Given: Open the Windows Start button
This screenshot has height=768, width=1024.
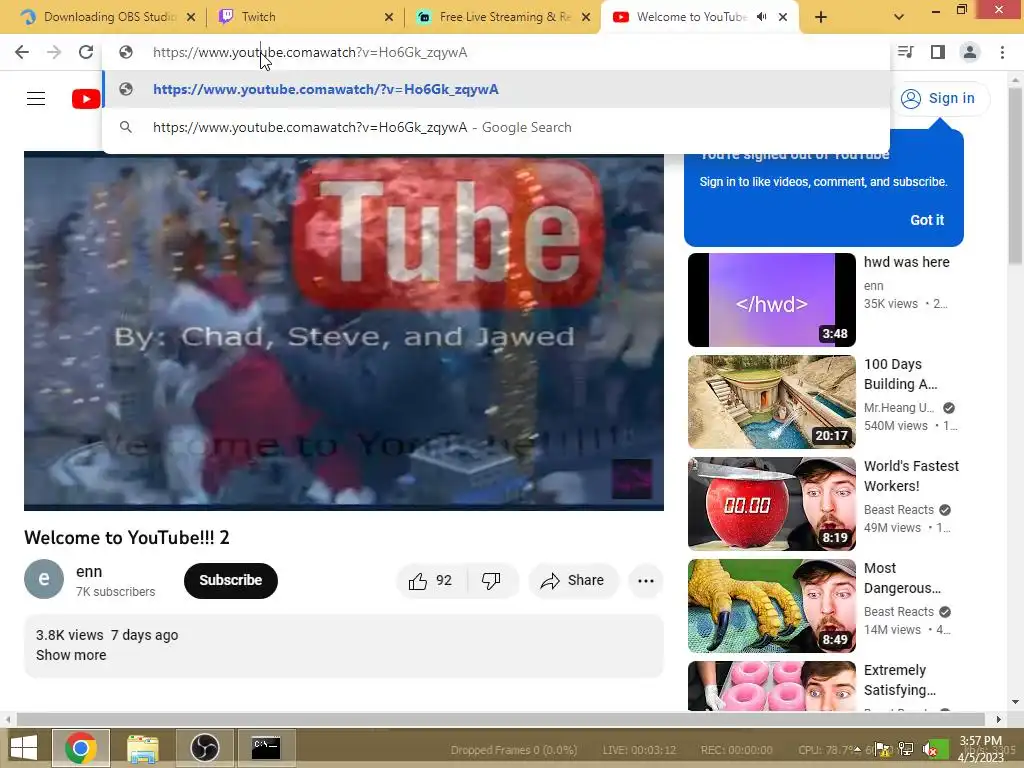Looking at the screenshot, I should 24,748.
